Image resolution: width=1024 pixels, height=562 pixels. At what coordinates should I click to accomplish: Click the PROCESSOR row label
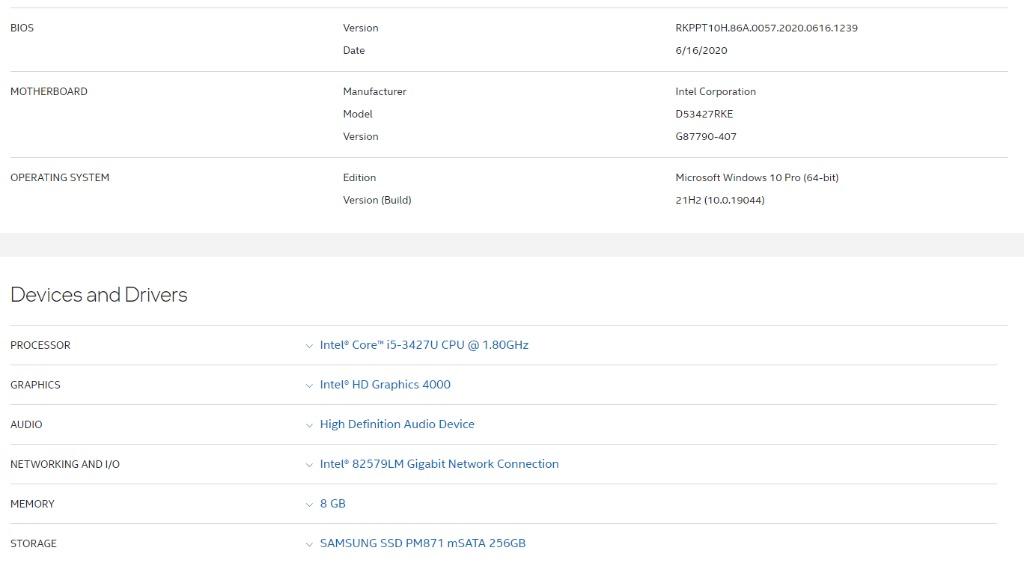coord(40,345)
